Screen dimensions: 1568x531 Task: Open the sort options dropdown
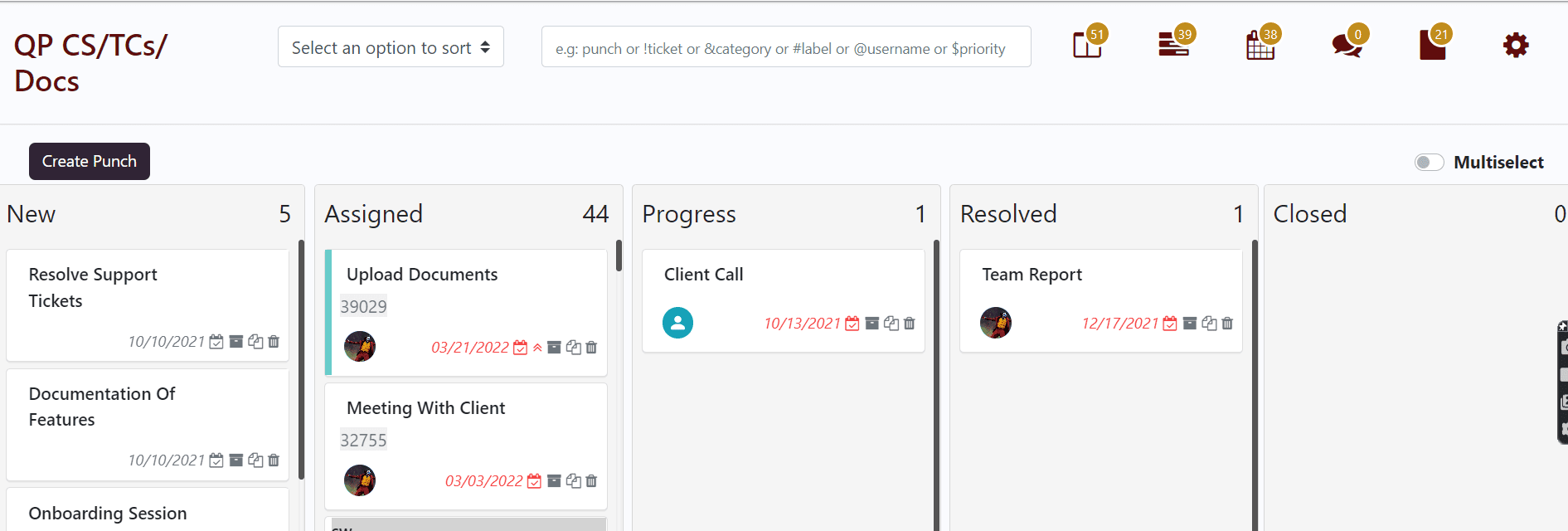tap(390, 46)
